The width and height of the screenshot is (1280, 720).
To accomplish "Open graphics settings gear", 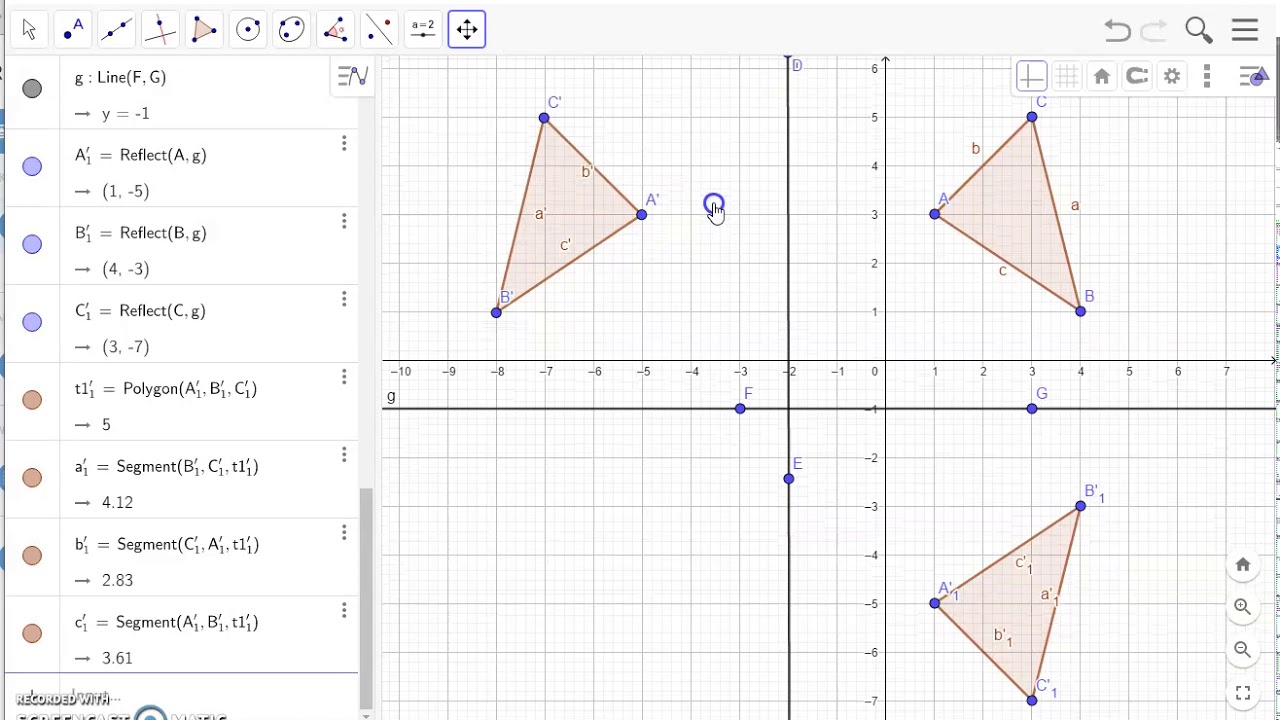I will (x=1172, y=76).
